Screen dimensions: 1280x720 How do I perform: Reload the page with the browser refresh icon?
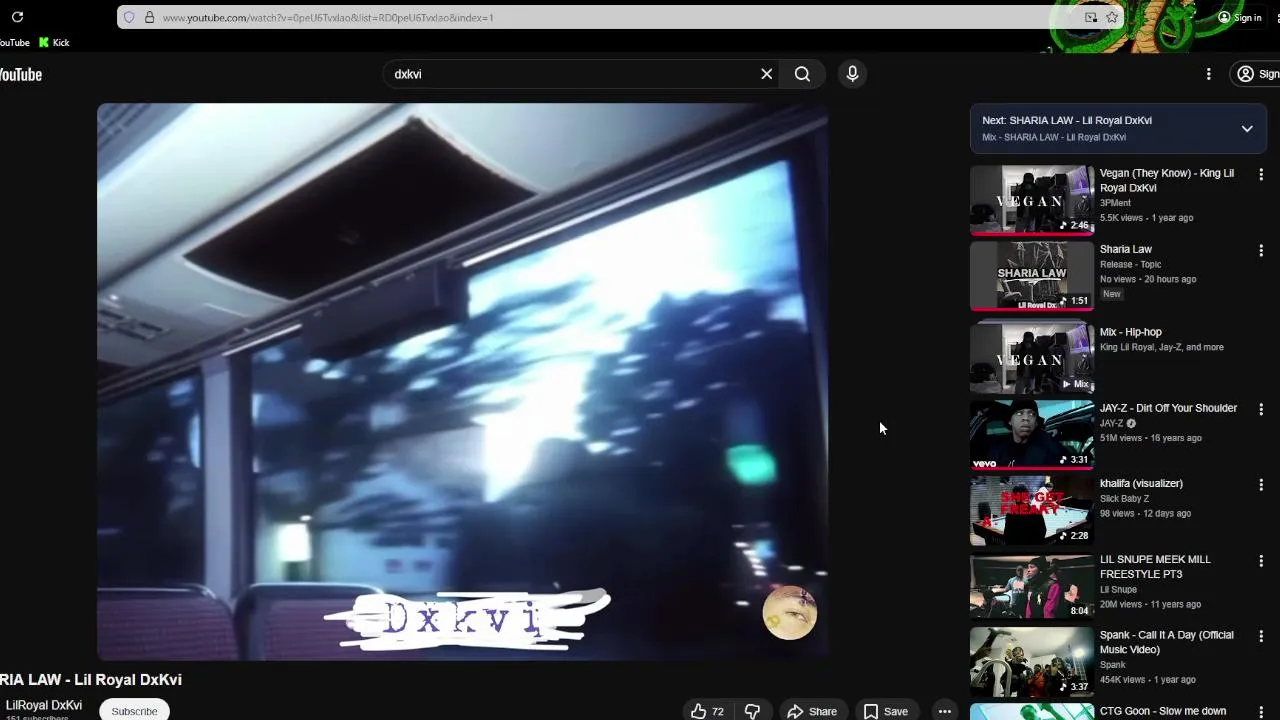17,17
